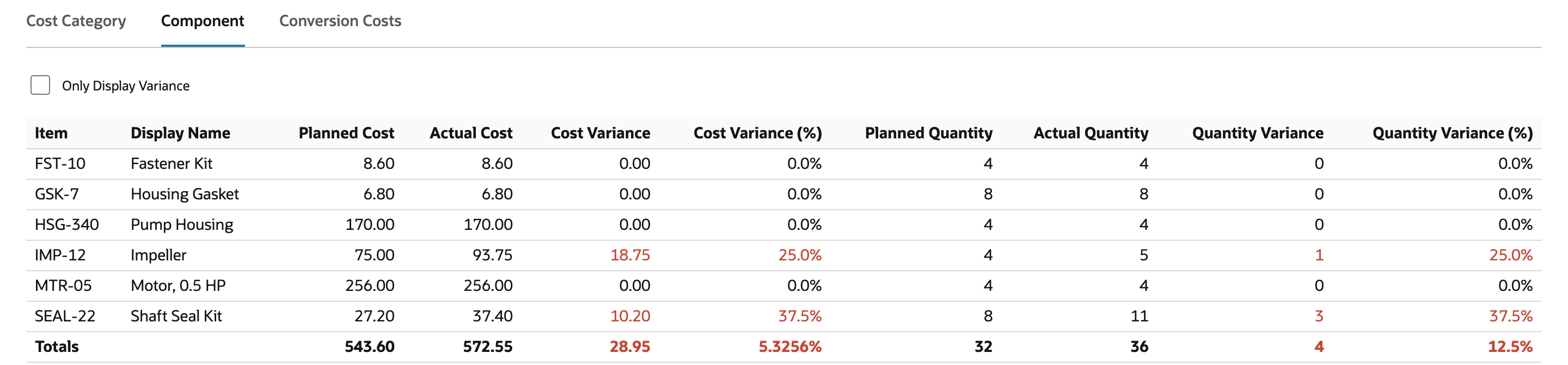
Task: Click the Impeller display name
Action: [x=158, y=255]
